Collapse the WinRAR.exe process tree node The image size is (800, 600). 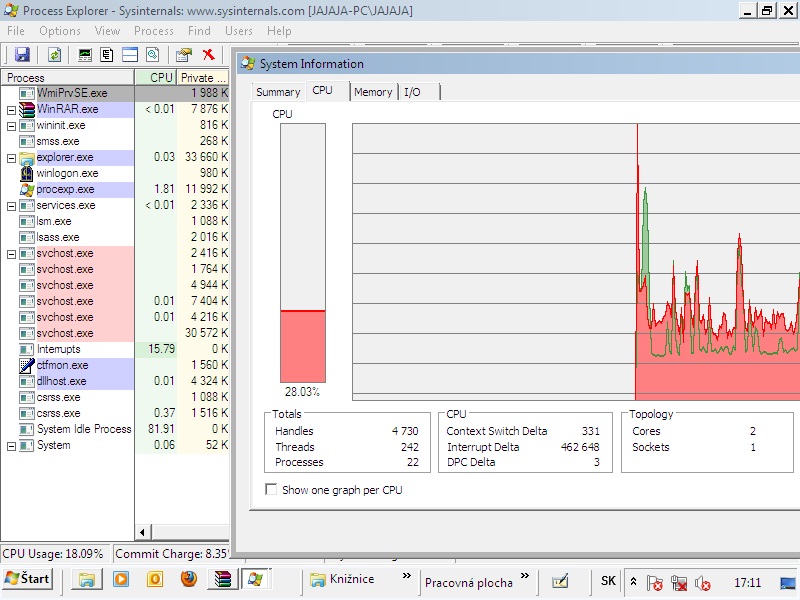click(x=11, y=110)
